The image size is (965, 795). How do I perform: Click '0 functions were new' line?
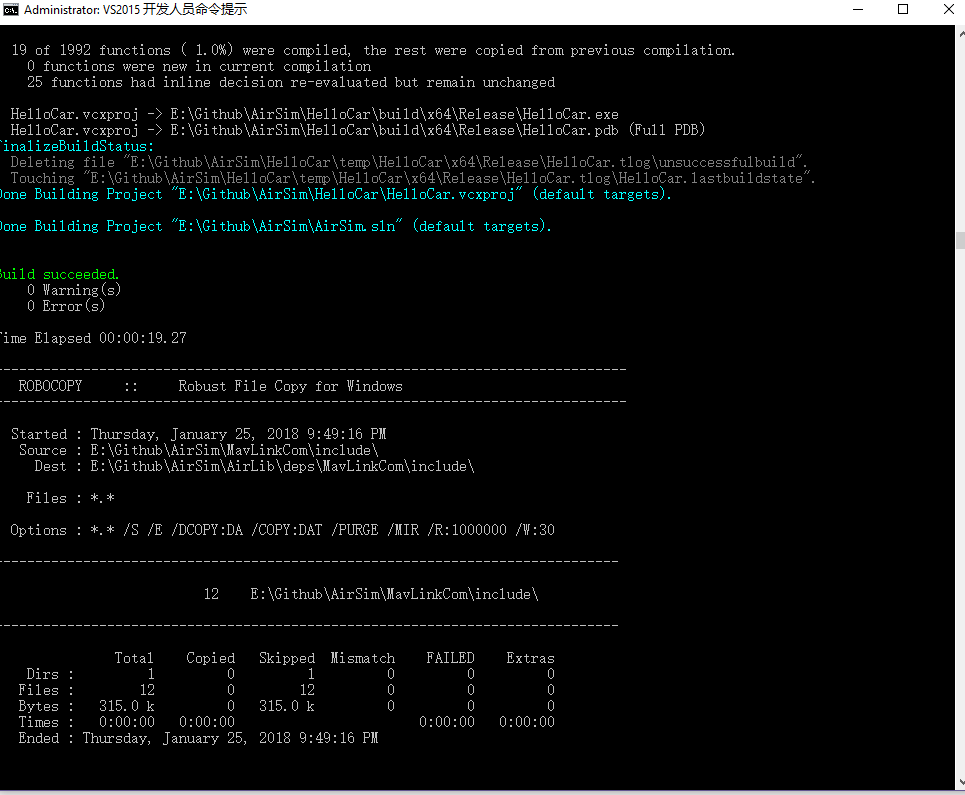(x=199, y=66)
